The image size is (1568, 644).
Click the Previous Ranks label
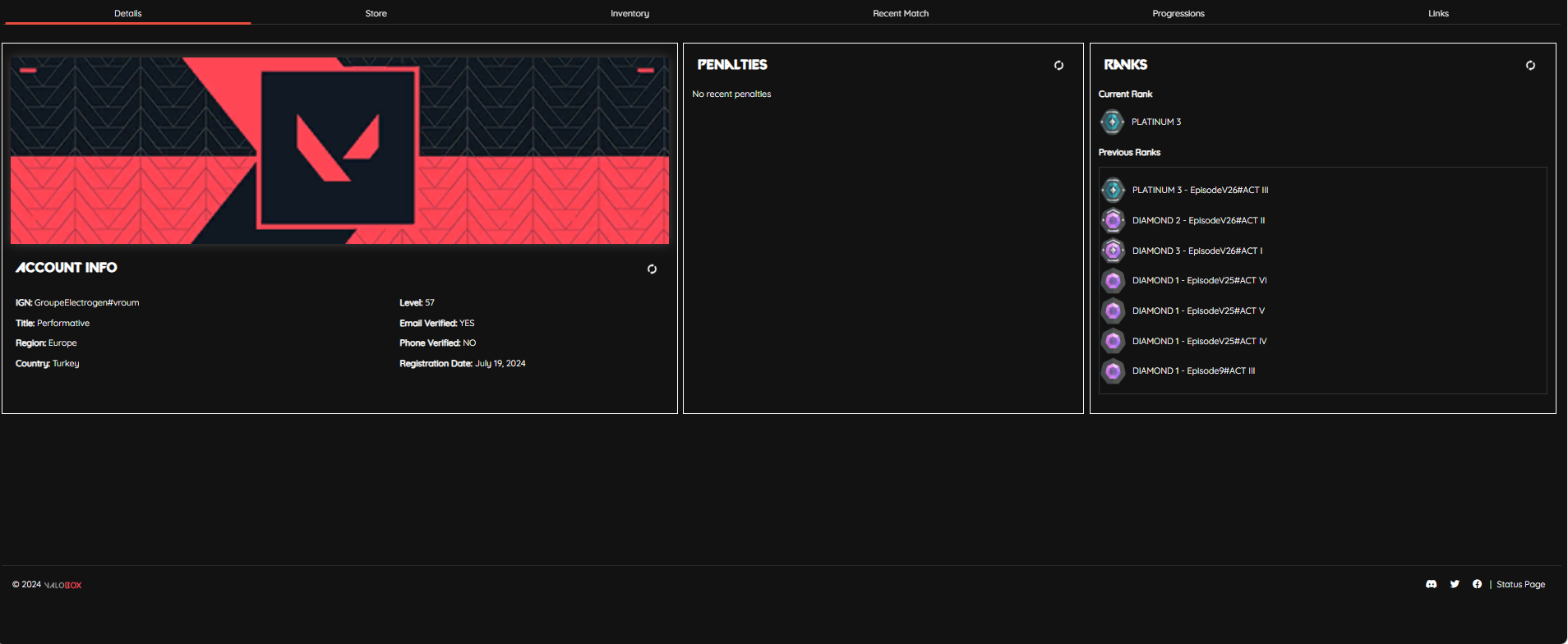point(1129,153)
